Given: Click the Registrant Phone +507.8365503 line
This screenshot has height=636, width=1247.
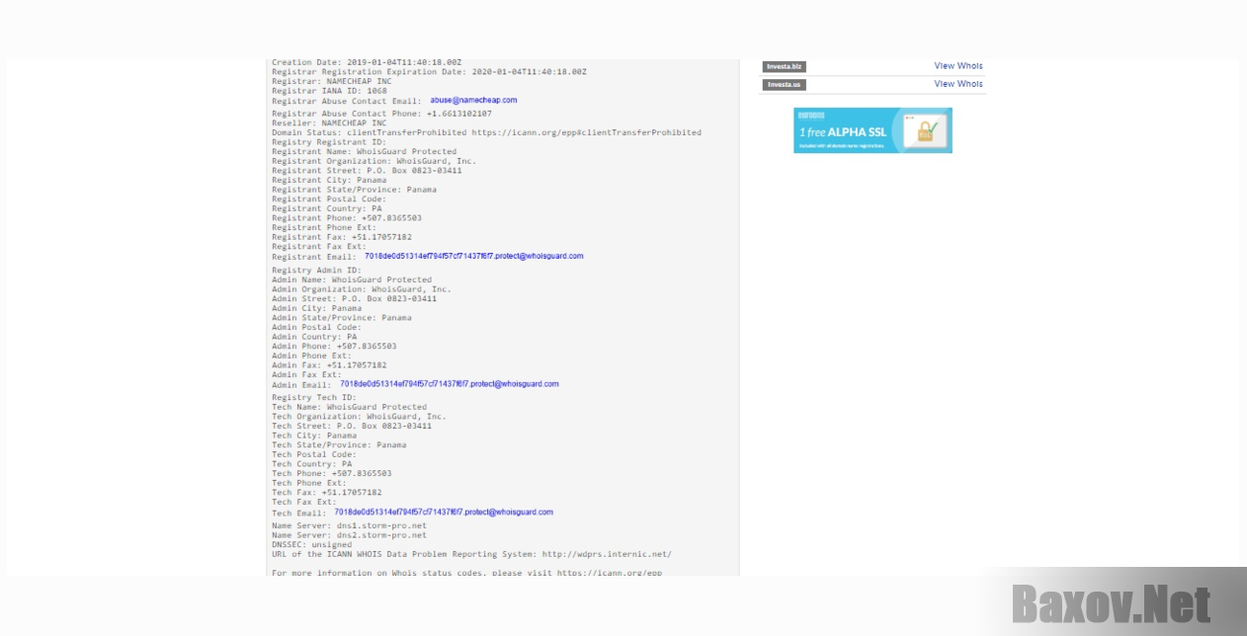Looking at the screenshot, I should click(x=347, y=218).
